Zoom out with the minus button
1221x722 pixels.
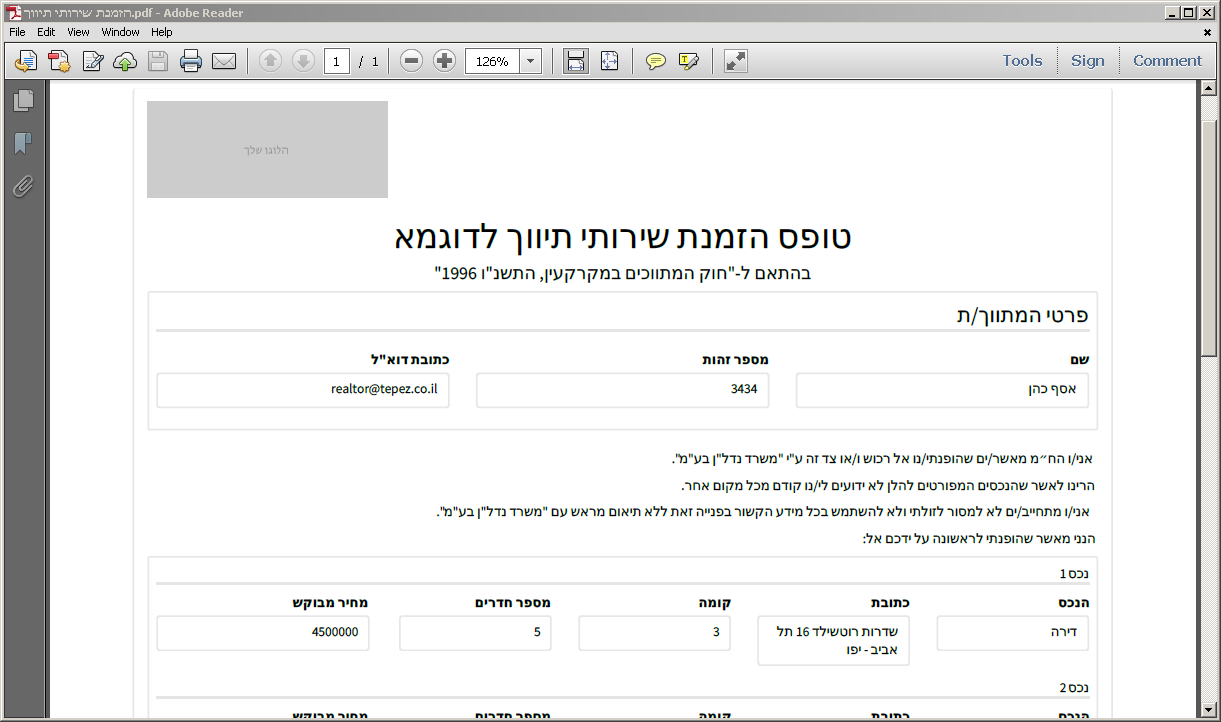(411, 61)
